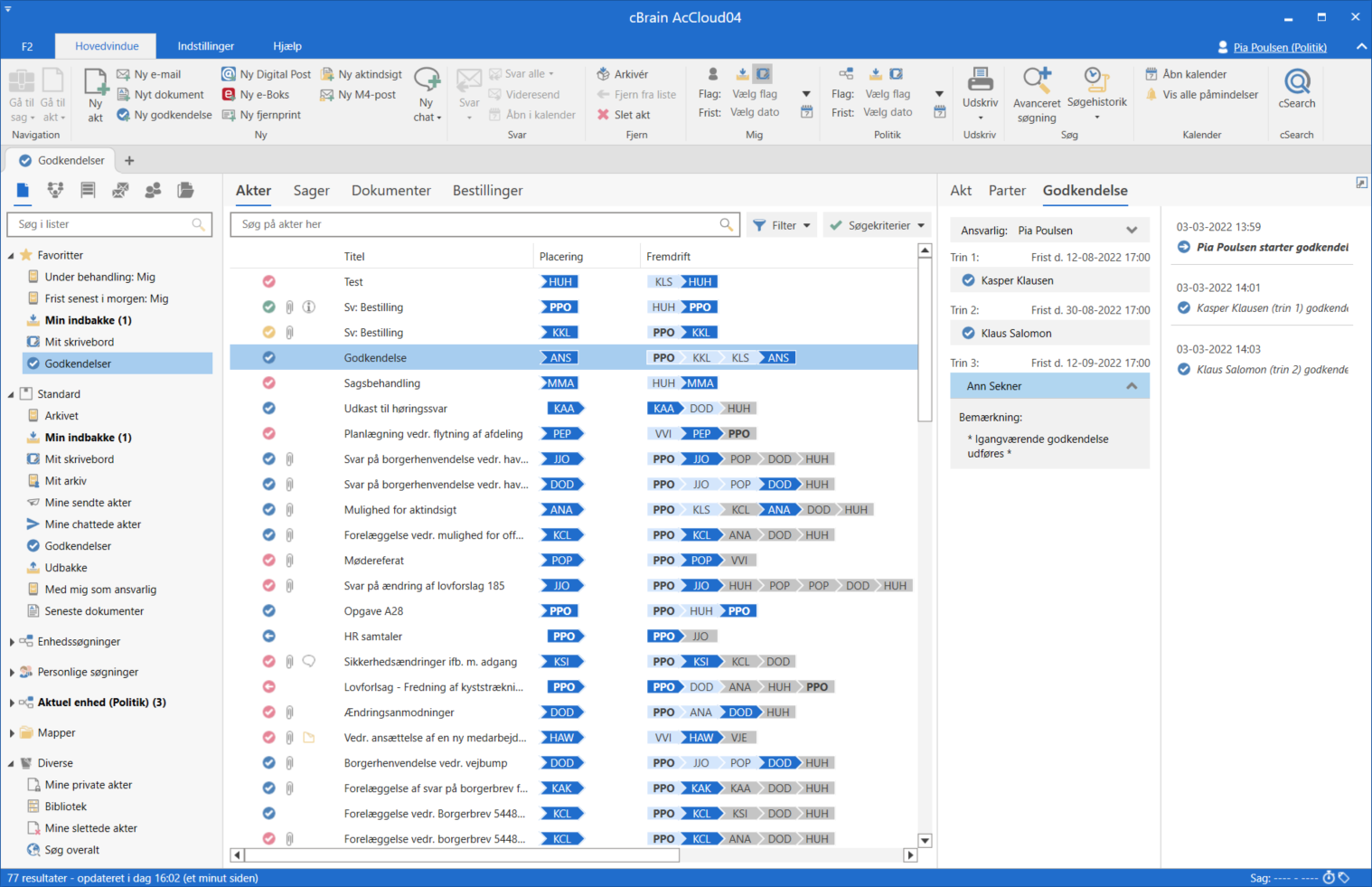The height and width of the screenshot is (887, 1372).
Task: Click the Søg i lister field
Action: (109, 224)
